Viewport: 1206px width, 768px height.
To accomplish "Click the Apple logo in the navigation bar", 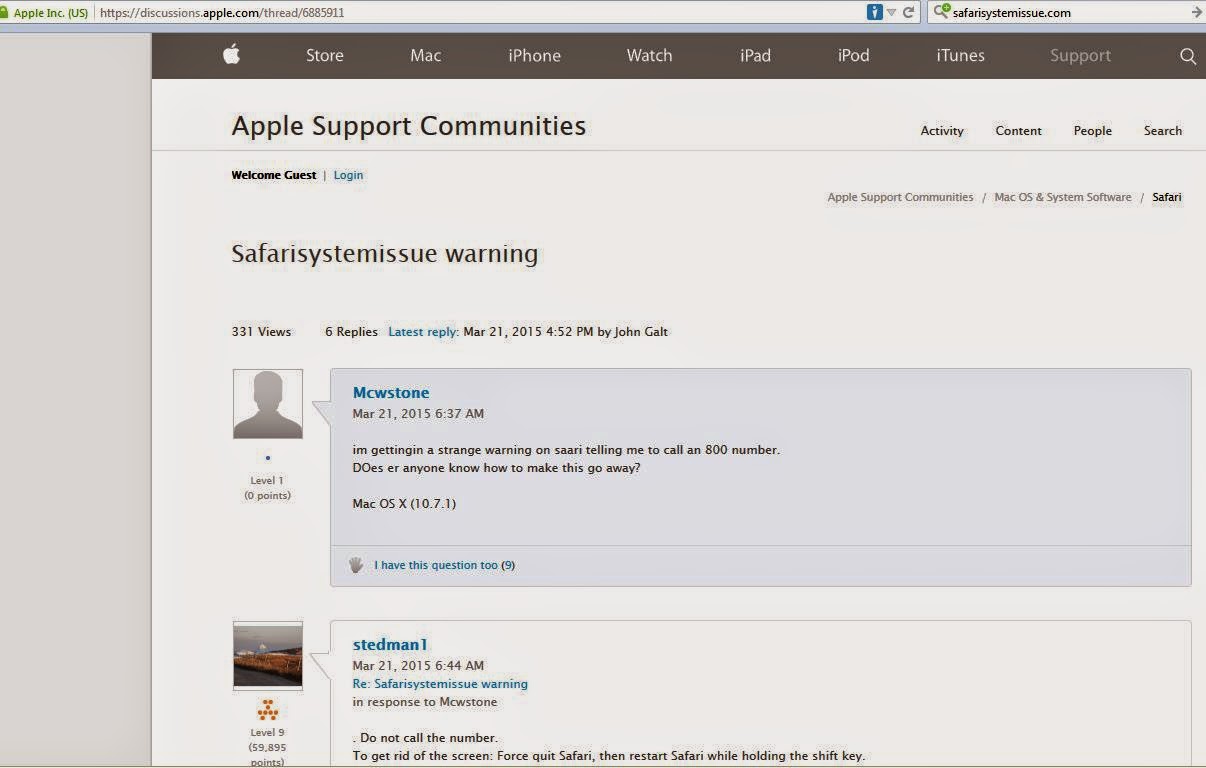I will 231,55.
